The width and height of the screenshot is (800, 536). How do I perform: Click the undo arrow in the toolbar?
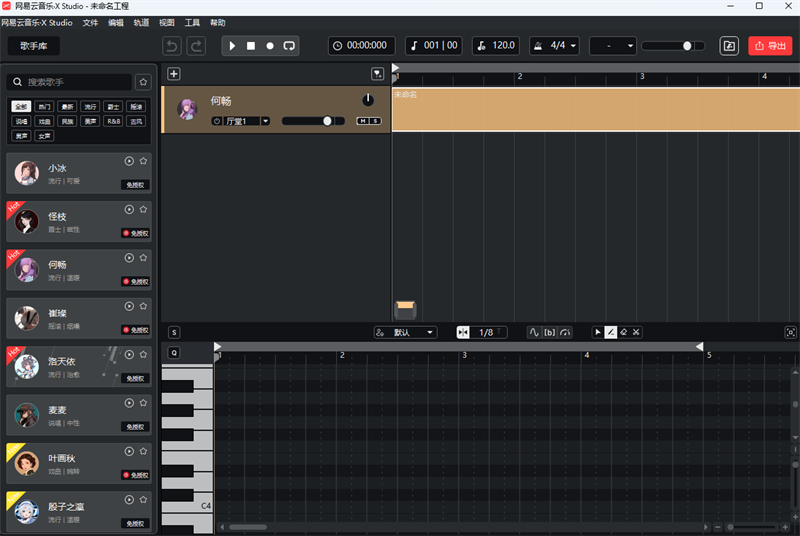pos(173,46)
